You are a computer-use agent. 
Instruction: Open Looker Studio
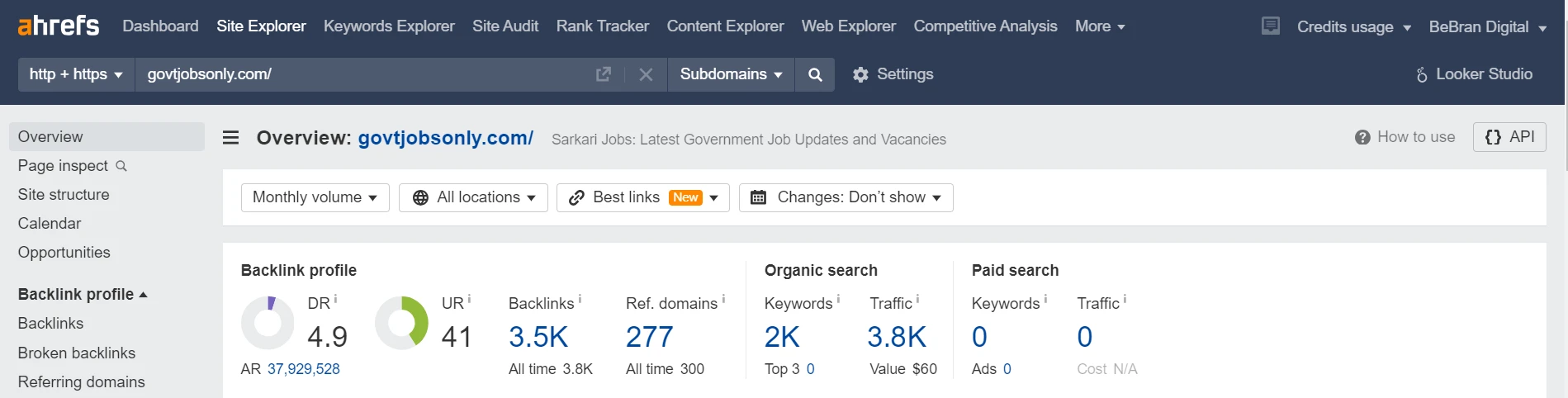click(x=1474, y=74)
